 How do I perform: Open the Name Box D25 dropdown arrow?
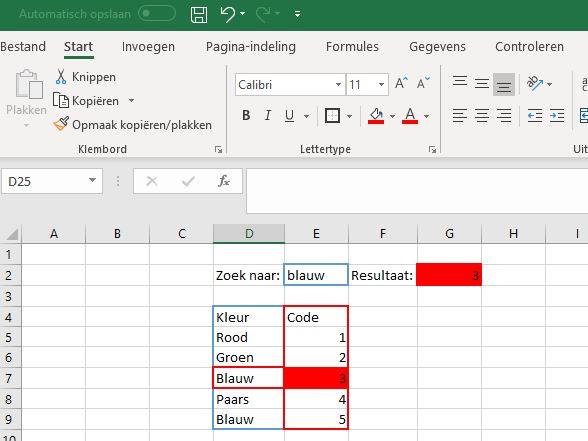(x=92, y=181)
